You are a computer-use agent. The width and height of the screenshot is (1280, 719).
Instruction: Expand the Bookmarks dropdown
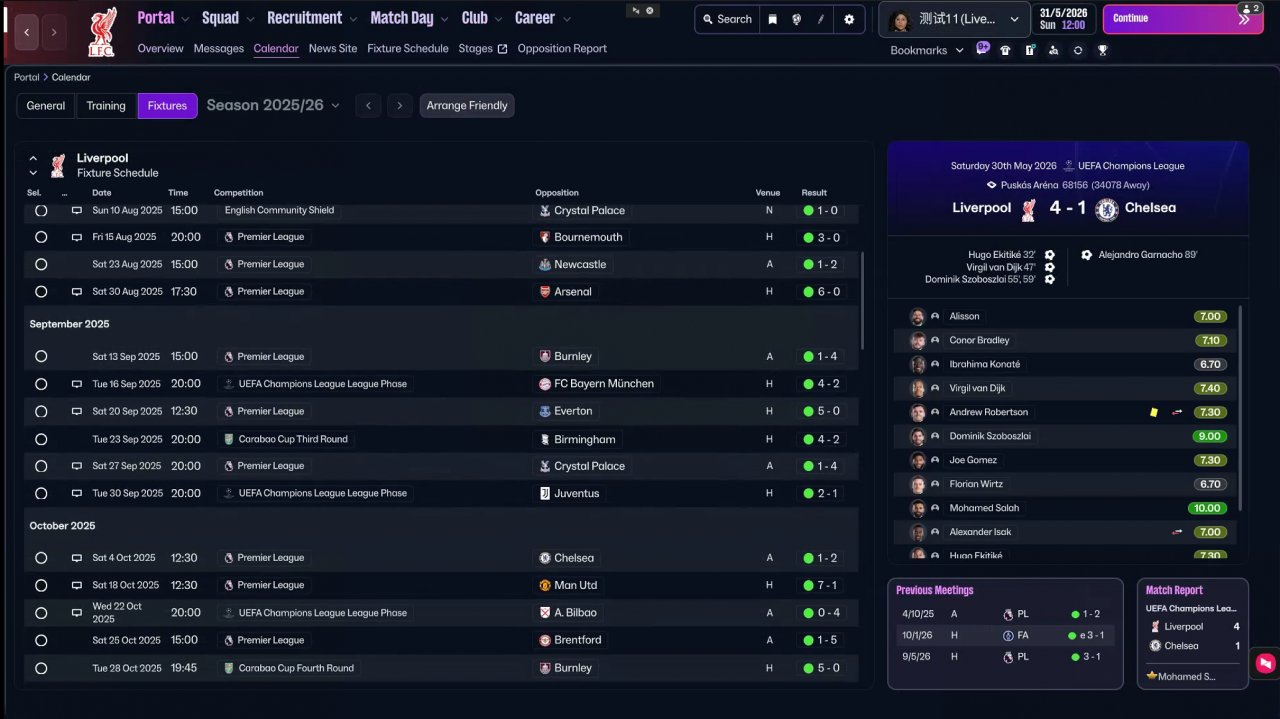[x=927, y=50]
